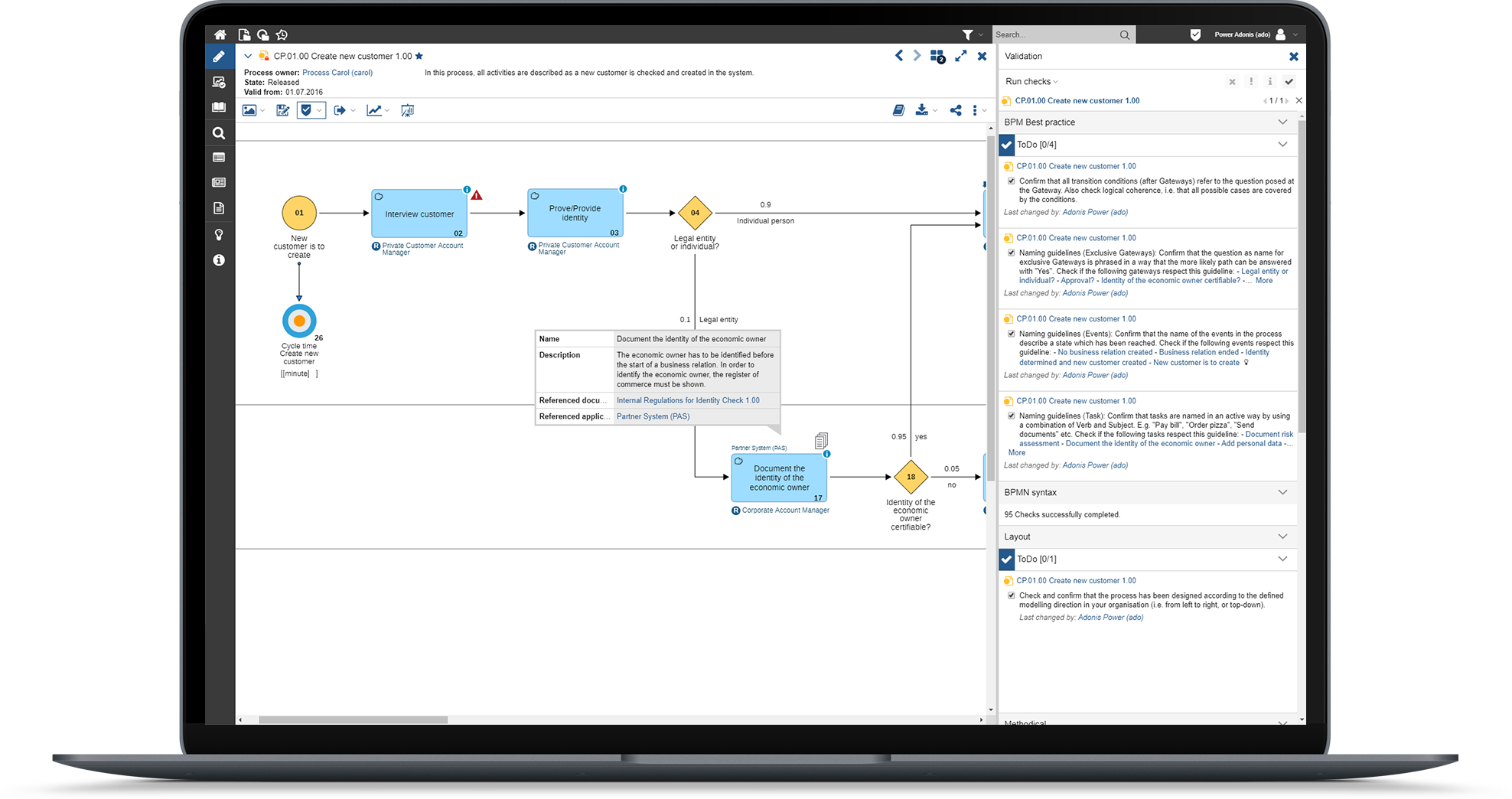Toggle checkbox for Naming guidelines (Events)
The image size is (1512, 799).
tap(1011, 334)
